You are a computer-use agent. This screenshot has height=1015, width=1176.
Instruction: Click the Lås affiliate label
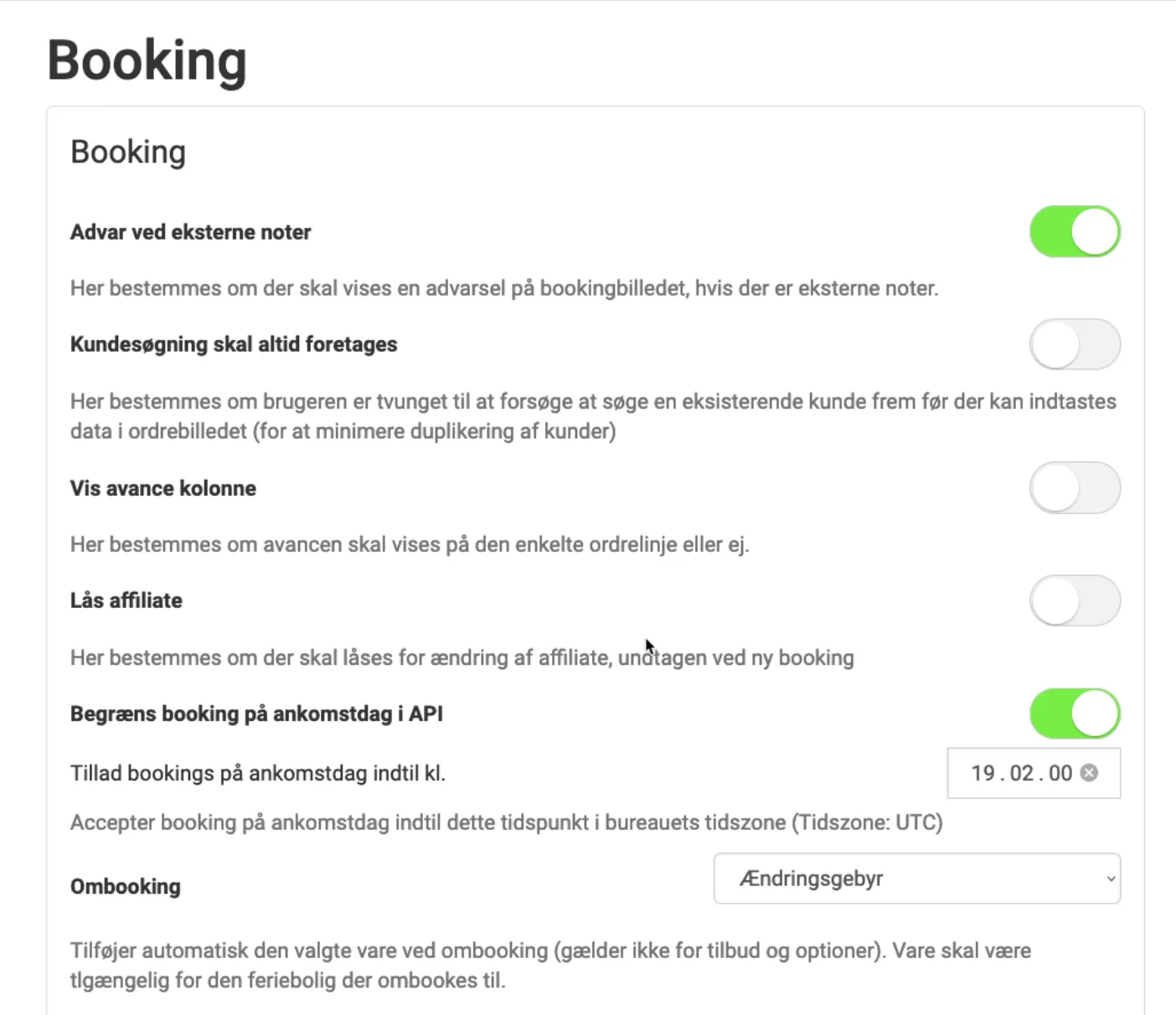[x=126, y=600]
